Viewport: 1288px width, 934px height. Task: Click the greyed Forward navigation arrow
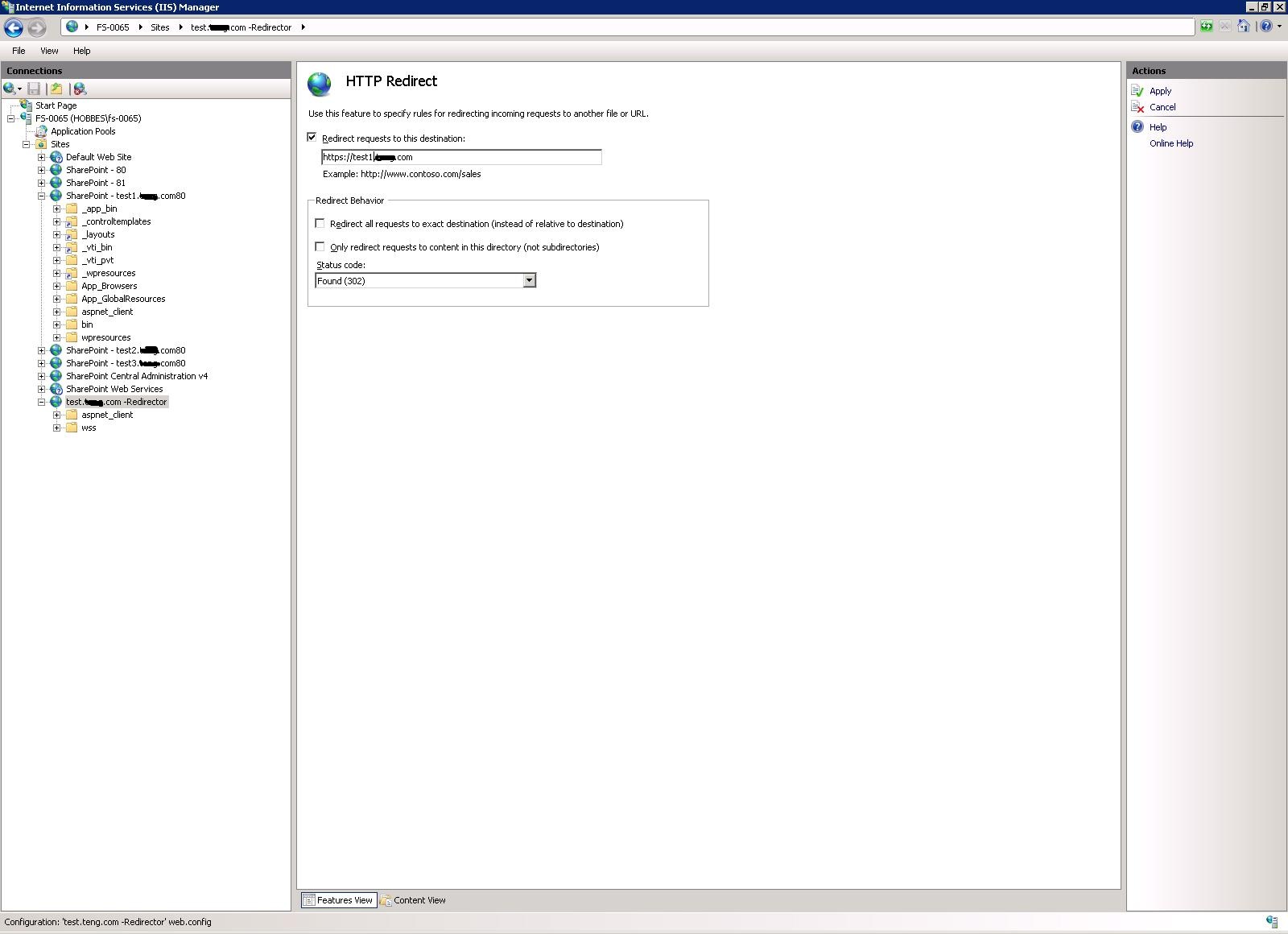pos(36,27)
